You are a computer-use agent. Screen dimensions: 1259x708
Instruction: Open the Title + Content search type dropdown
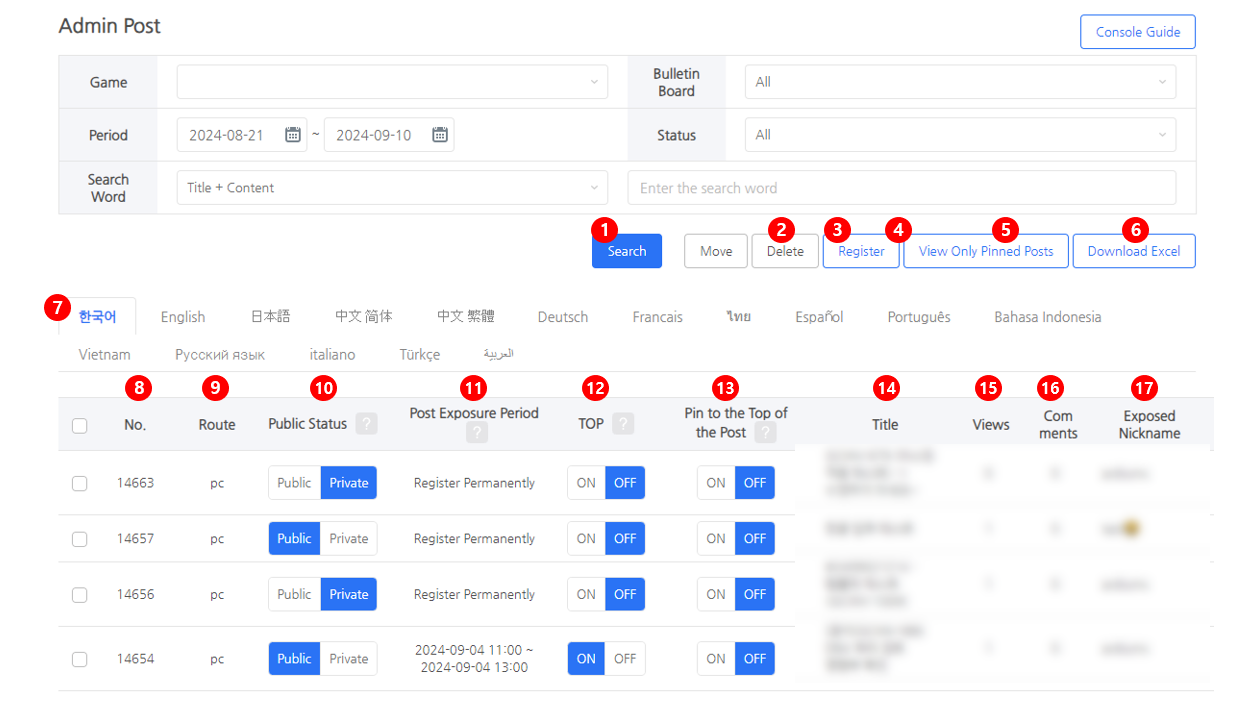click(392, 188)
